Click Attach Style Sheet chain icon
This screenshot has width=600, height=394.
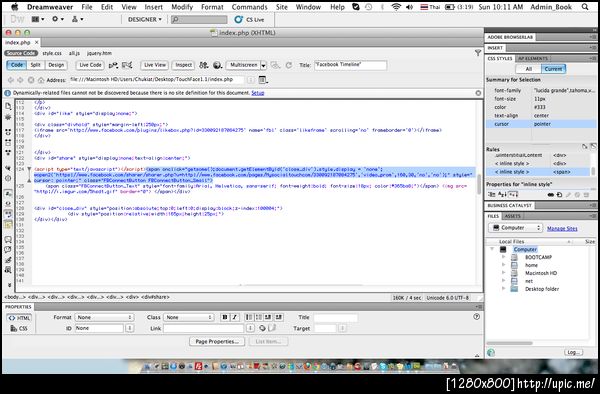(x=551, y=195)
